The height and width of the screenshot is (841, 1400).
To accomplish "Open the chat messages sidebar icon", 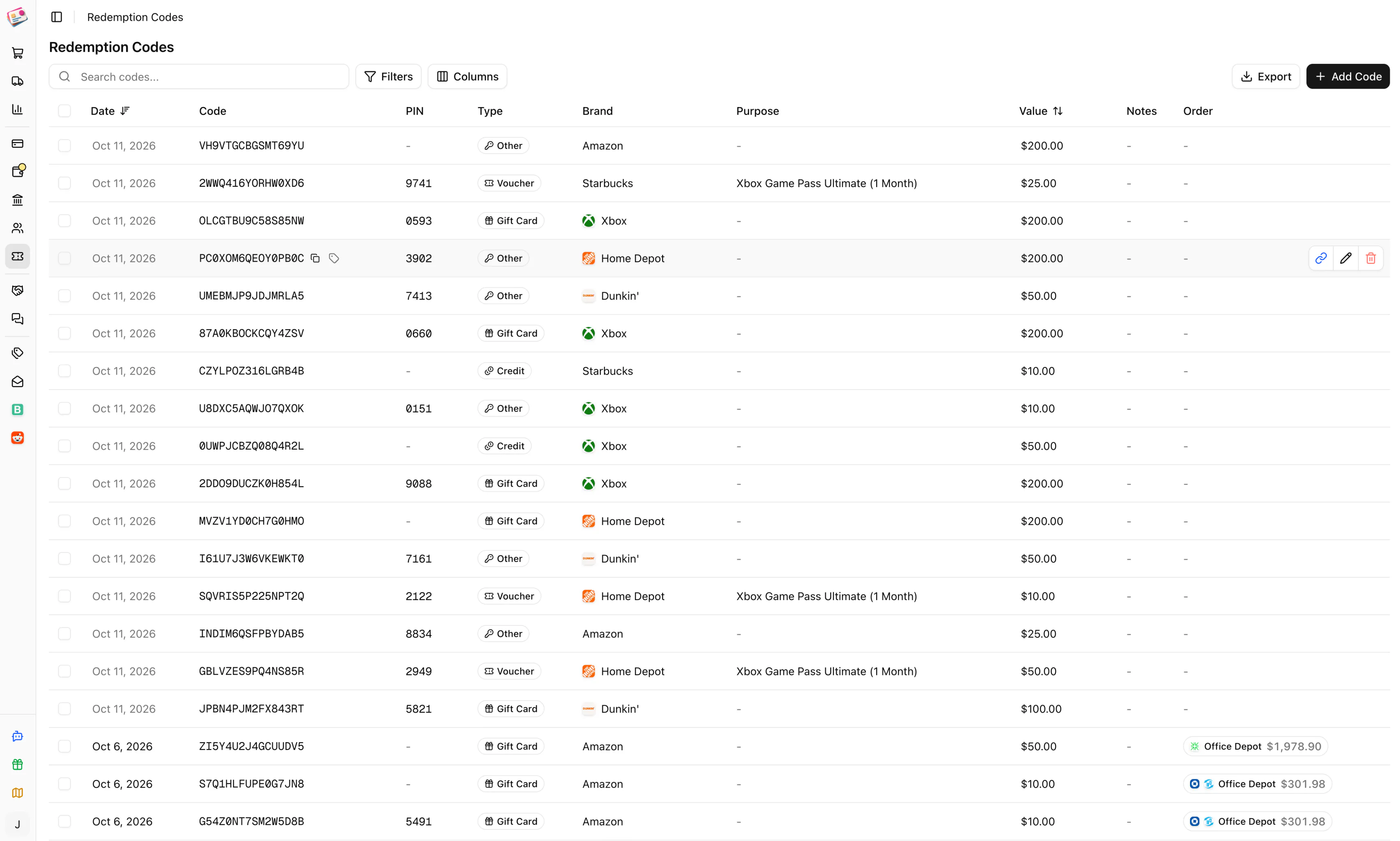I will tap(17, 319).
